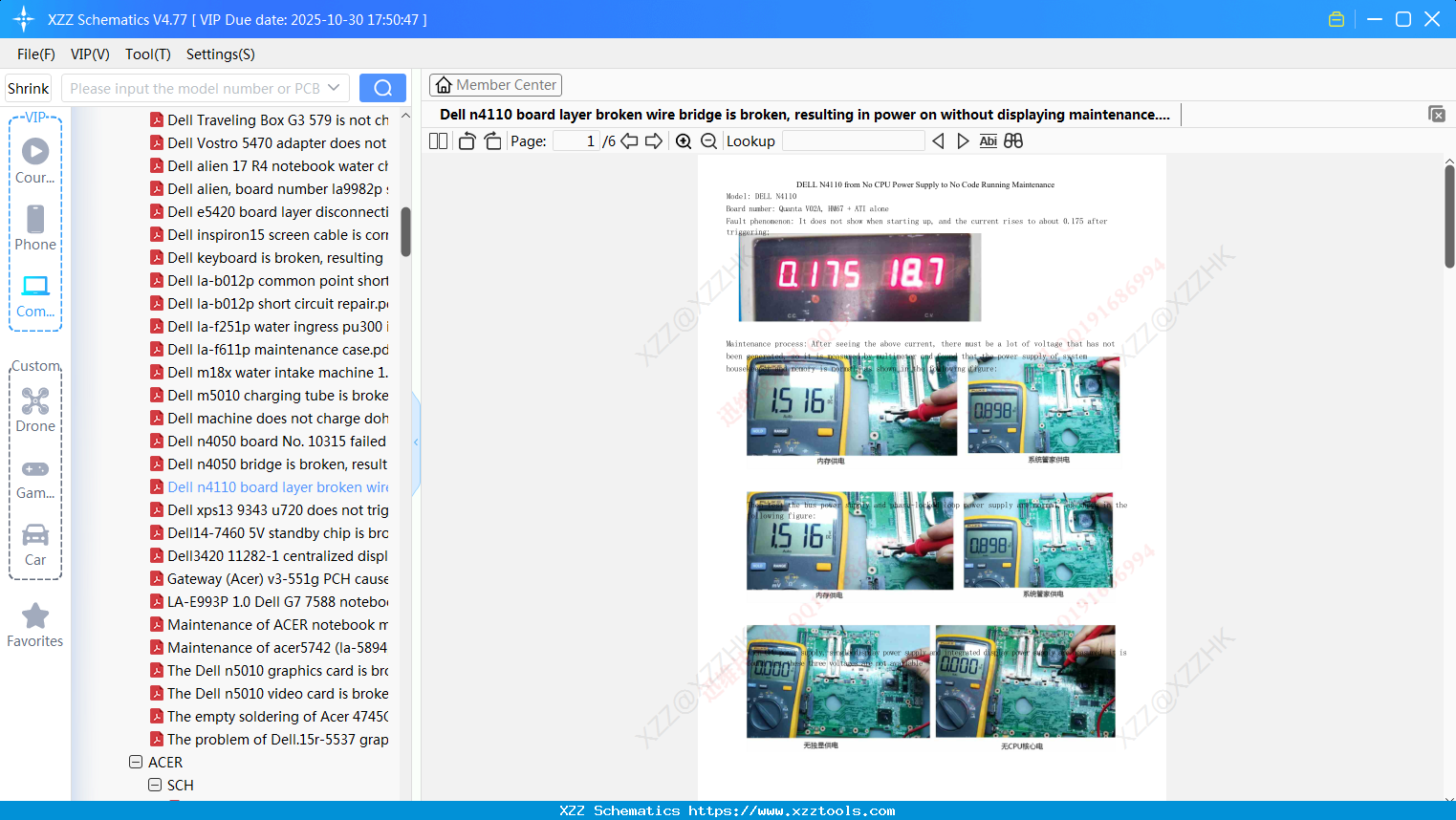The height and width of the screenshot is (820, 1456).
Task: Go to the previous page
Action: click(629, 140)
